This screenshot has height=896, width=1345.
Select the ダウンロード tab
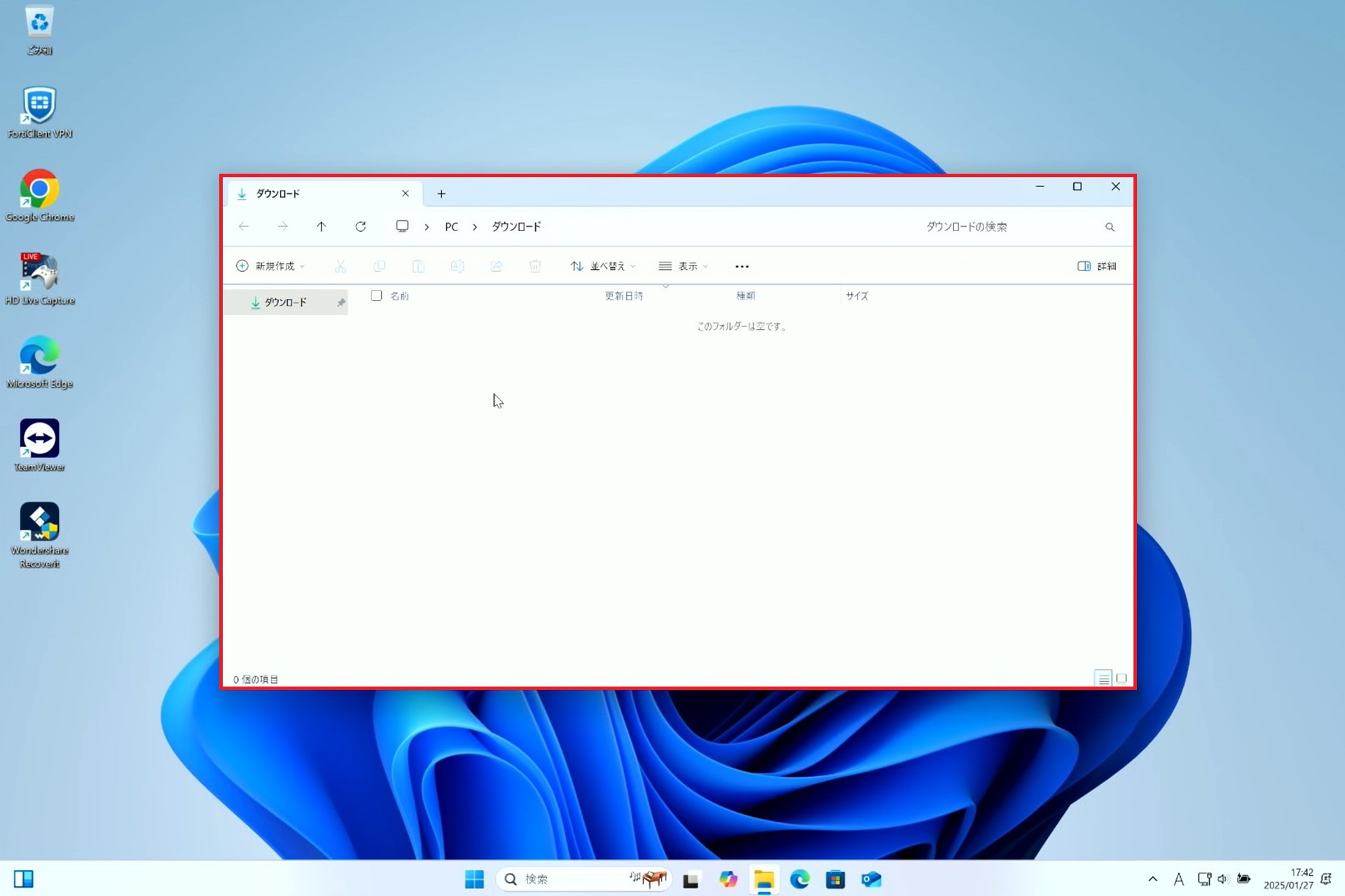(324, 193)
